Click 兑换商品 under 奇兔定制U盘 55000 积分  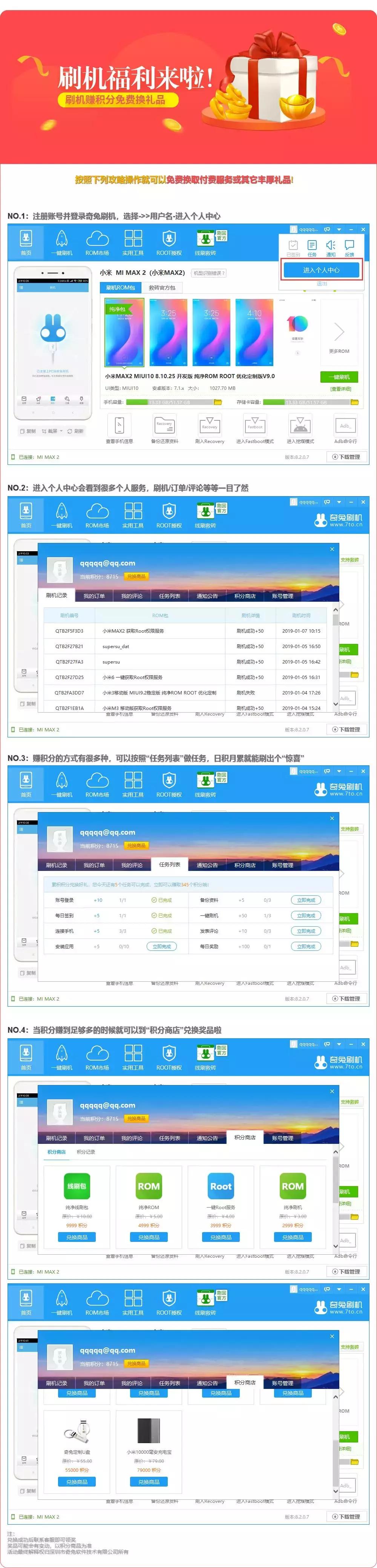[x=77, y=1482]
